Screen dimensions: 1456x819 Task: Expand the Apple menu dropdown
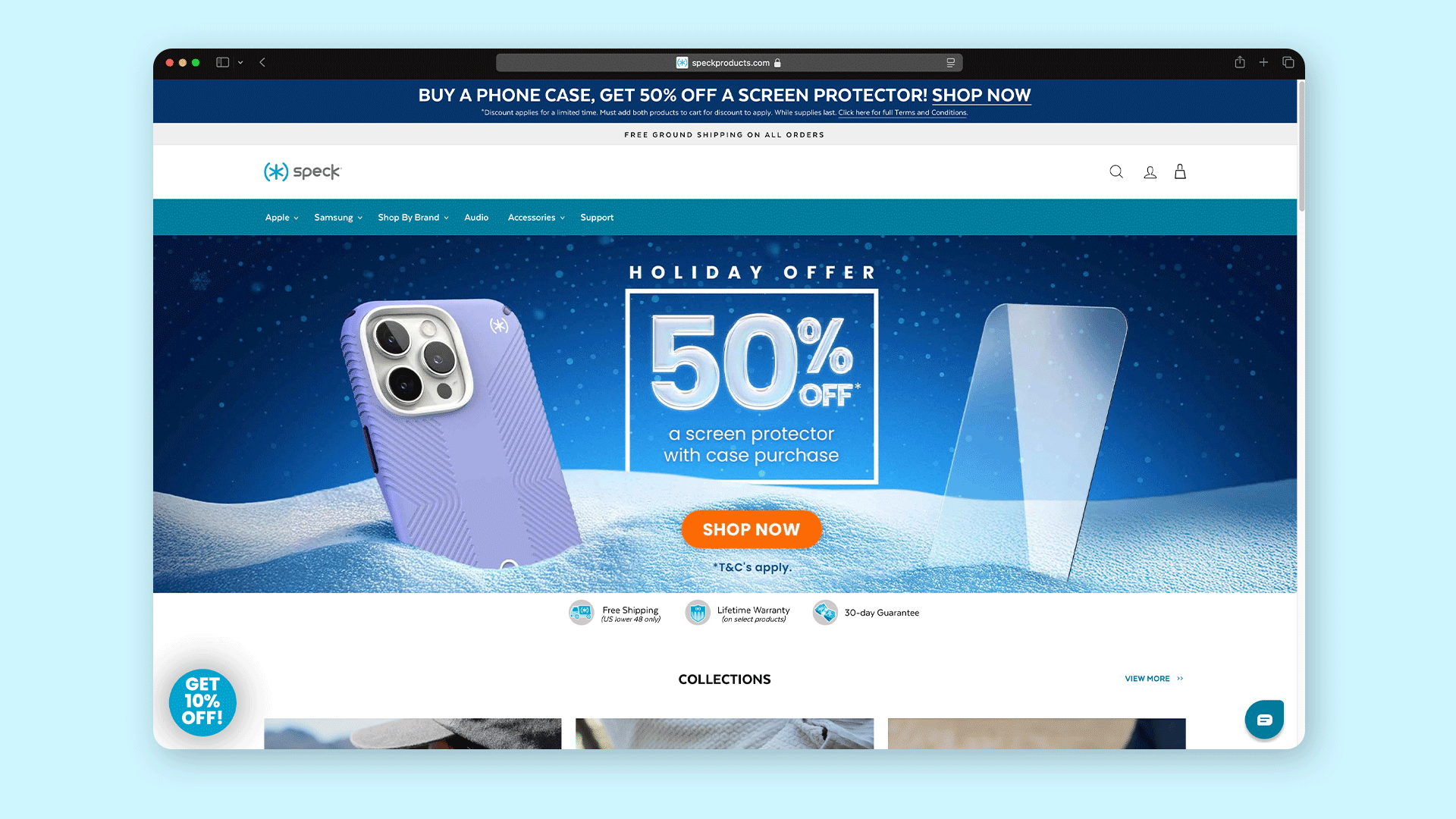point(281,218)
